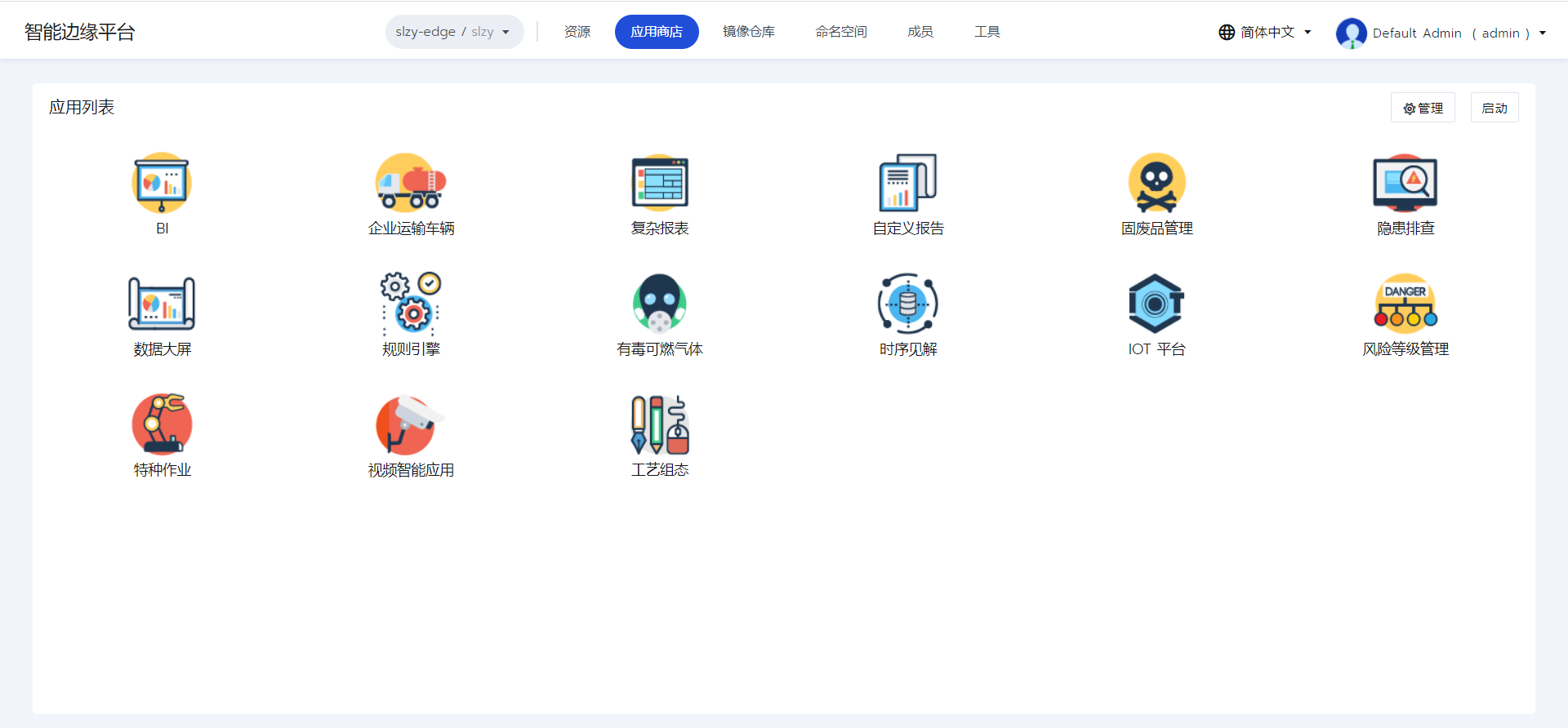The image size is (1568, 728).
Task: Click the 工艺组态 pencils icon
Action: (x=660, y=424)
